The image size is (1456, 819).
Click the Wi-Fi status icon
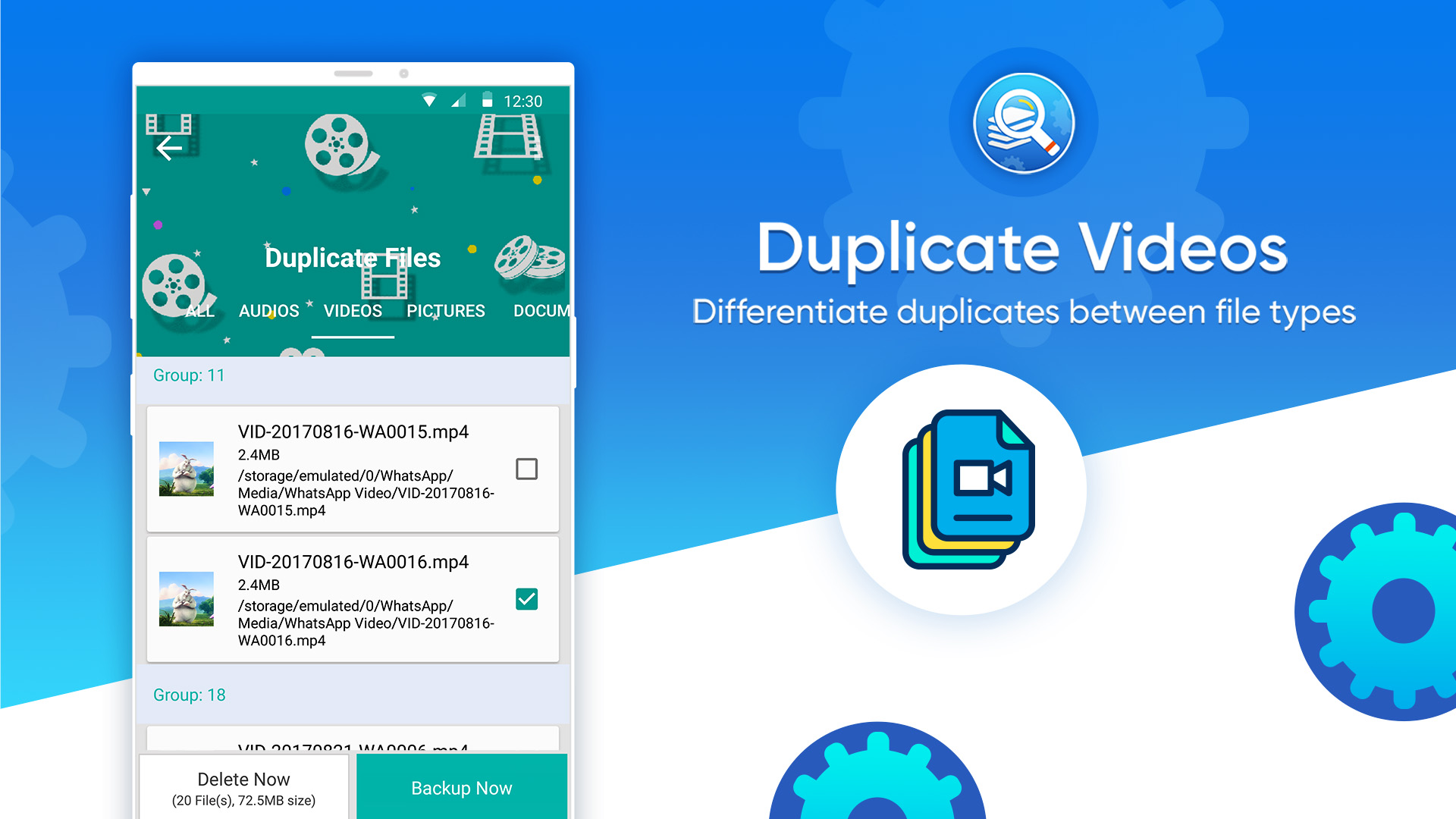tap(429, 101)
